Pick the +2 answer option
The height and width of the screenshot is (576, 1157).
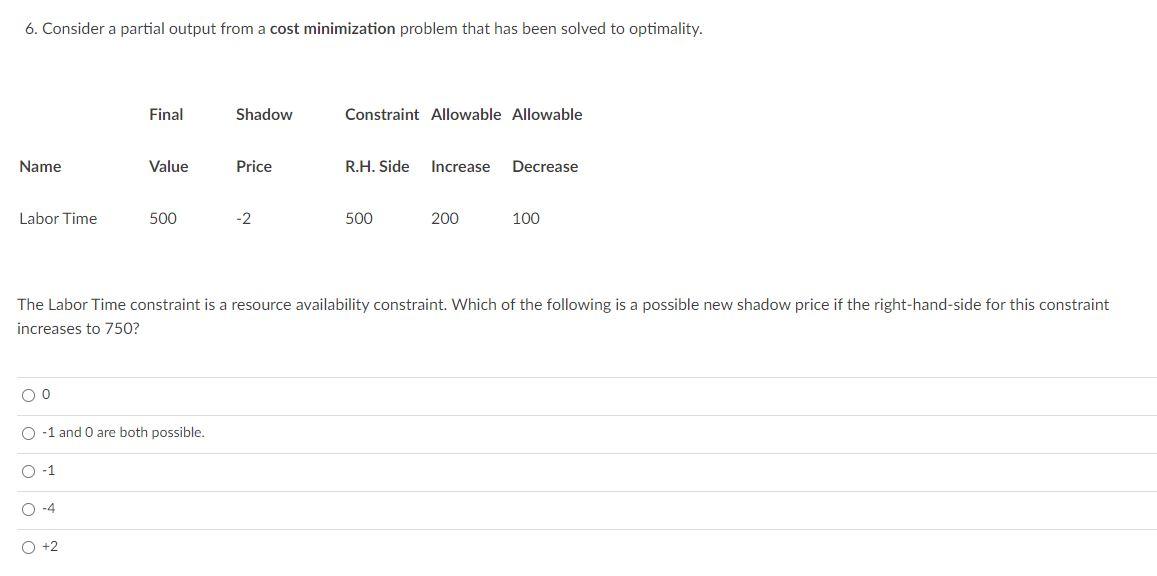(27, 546)
